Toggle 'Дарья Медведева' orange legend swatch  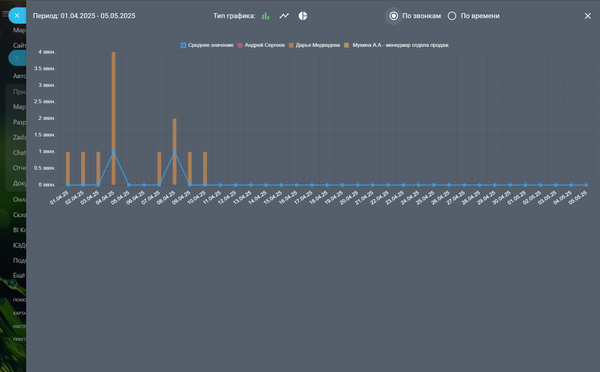pyautogui.click(x=291, y=45)
